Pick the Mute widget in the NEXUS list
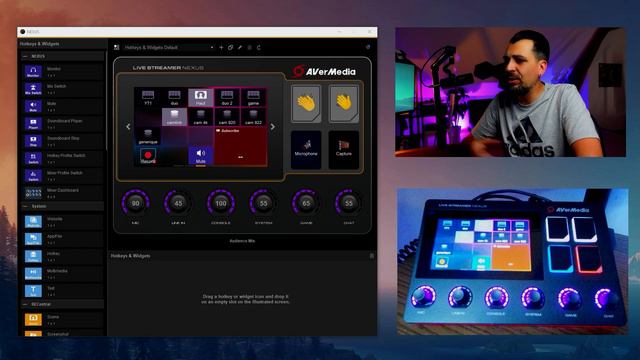This screenshot has width=640, height=360. [x=63, y=106]
